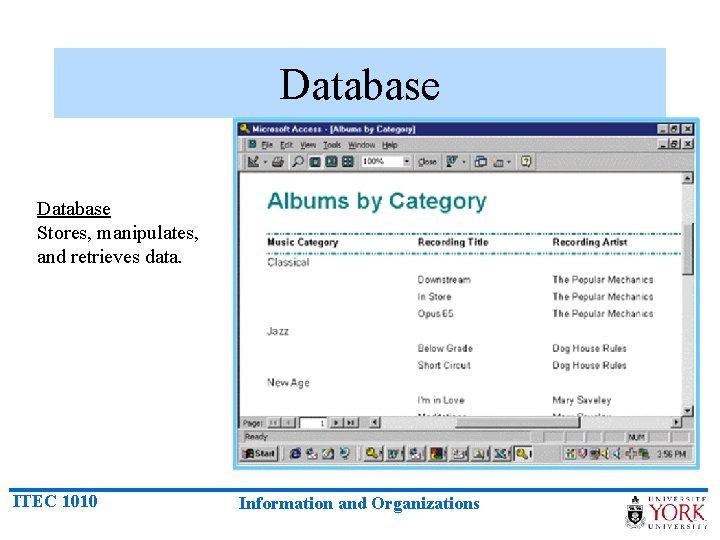The width and height of the screenshot is (720, 540).
Task: Click the Print icon in toolbar
Action: (278, 162)
